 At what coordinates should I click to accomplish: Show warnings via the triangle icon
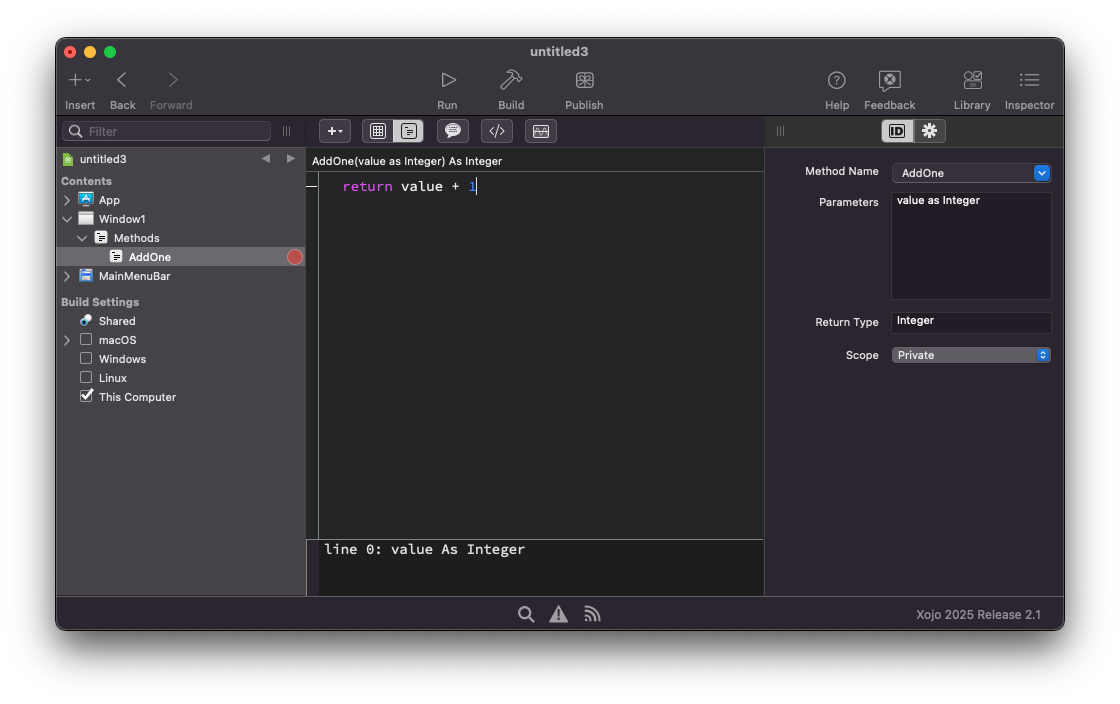pyautogui.click(x=558, y=614)
